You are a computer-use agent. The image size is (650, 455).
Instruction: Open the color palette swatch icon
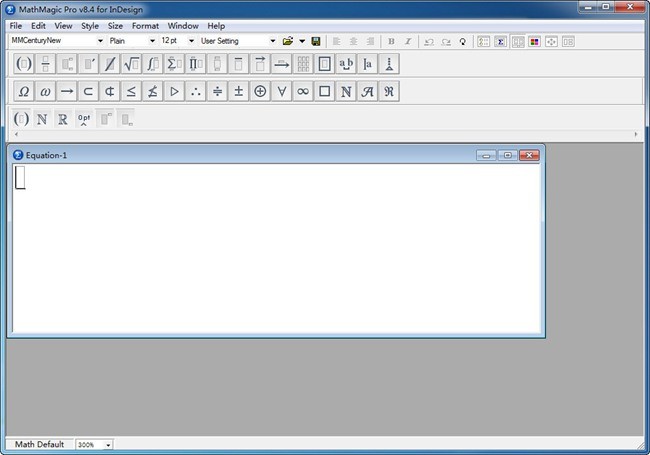534,41
